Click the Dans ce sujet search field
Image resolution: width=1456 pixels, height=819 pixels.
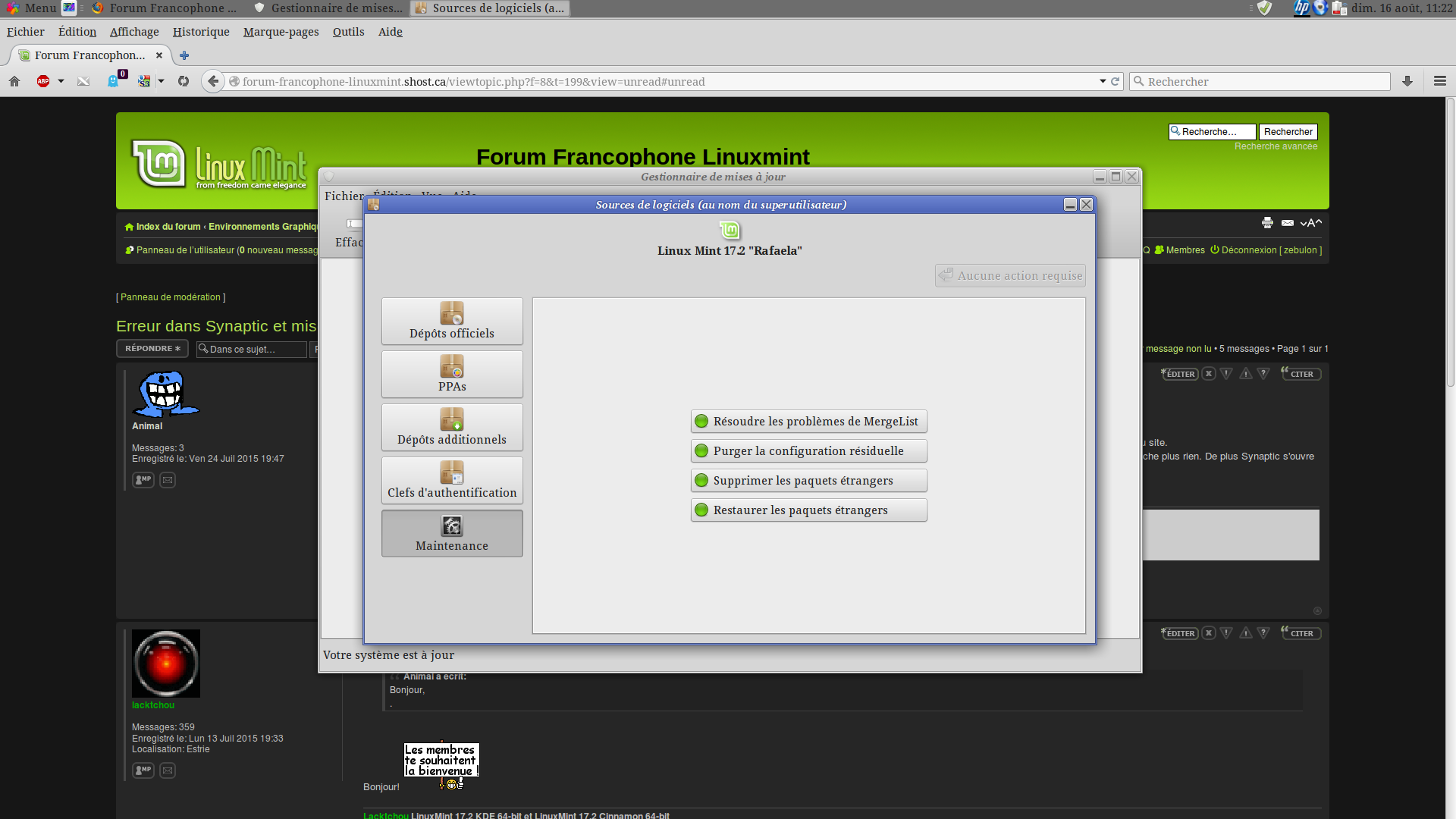(252, 350)
